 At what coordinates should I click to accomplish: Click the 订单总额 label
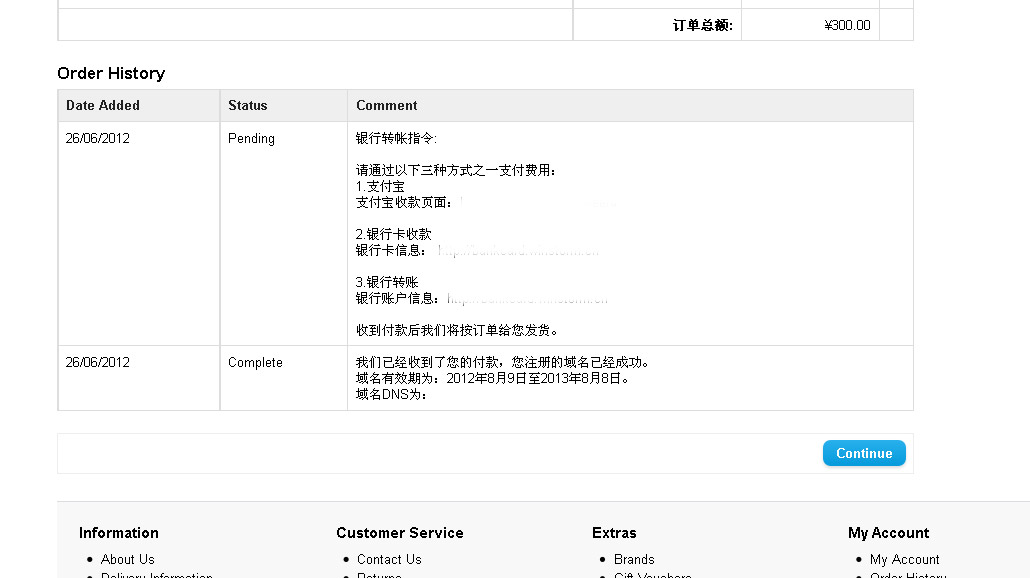pos(702,25)
